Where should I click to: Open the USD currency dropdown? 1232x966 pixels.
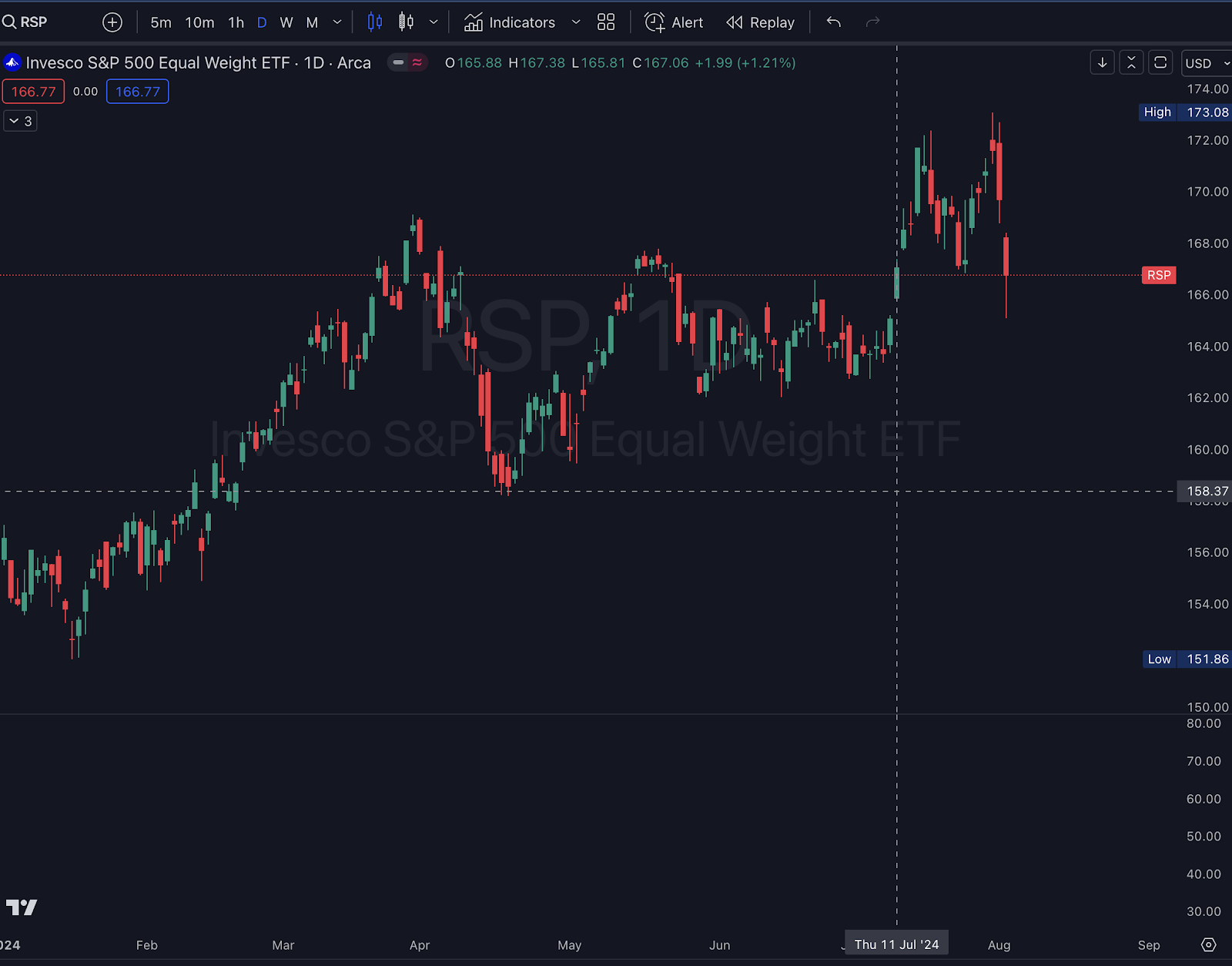1207,63
